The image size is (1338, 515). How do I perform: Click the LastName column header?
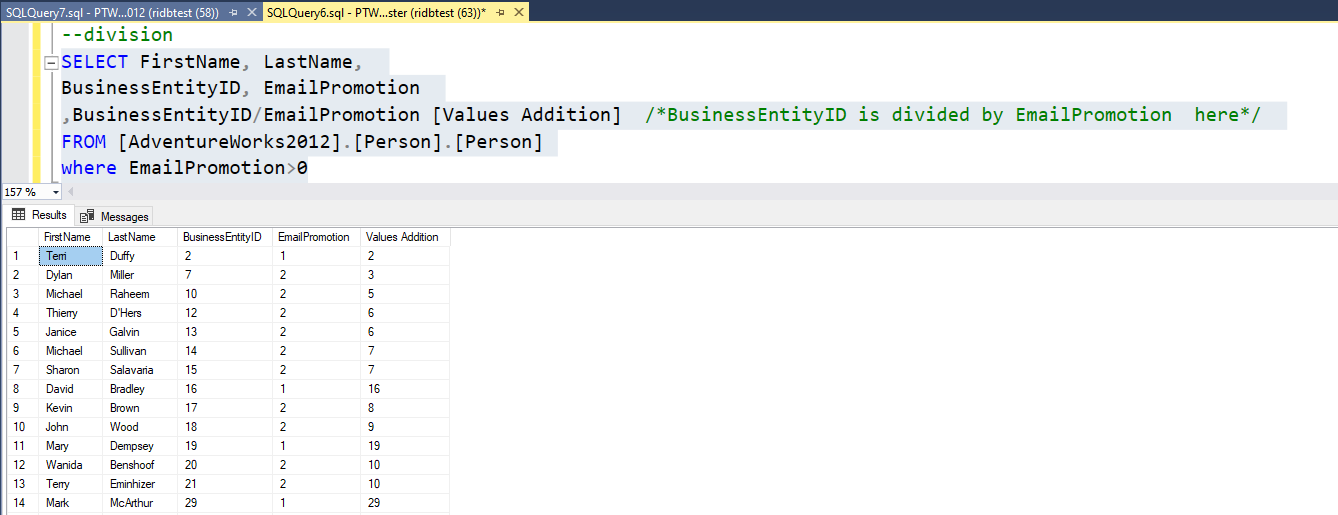(x=140, y=237)
